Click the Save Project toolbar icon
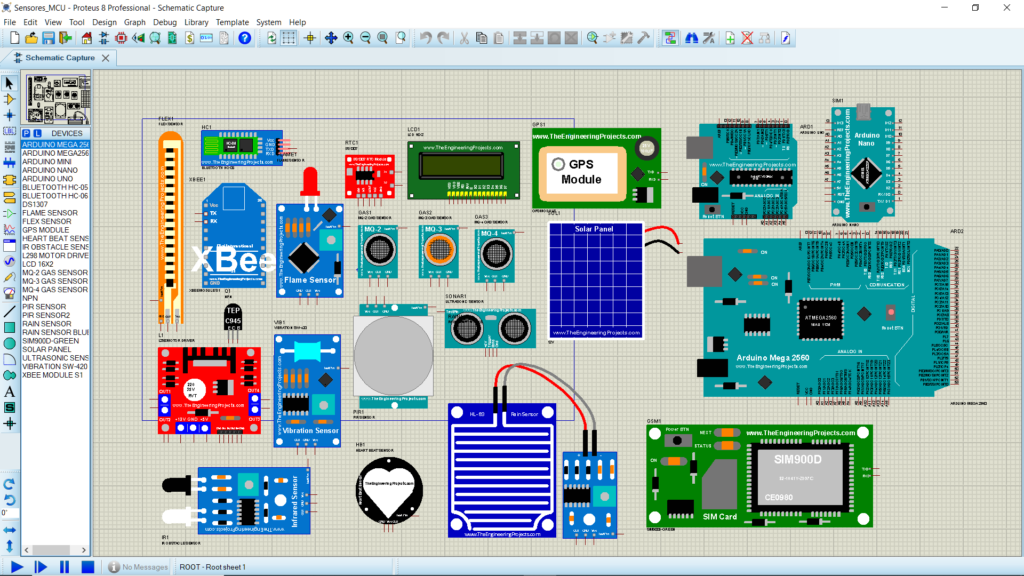The width and height of the screenshot is (1024, 576). (x=48, y=38)
